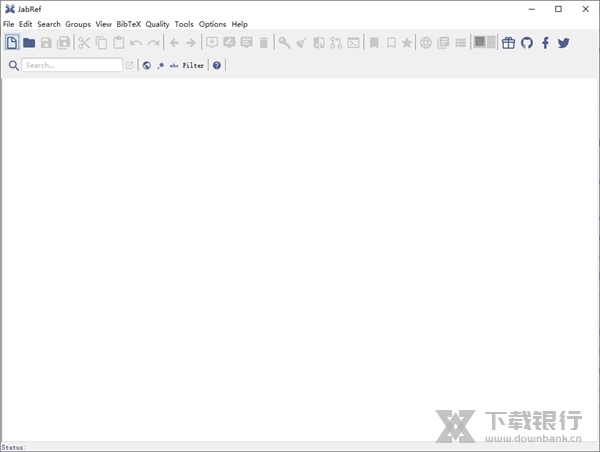The image size is (600, 452).
Task: Expand the Groups menu
Action: click(78, 24)
